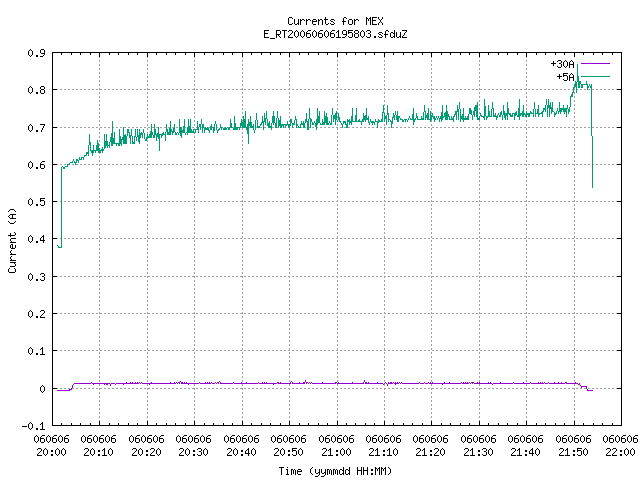This screenshot has width=640, height=480.
Task: Click y-axis tick label 0.4
Action: pos(36,239)
